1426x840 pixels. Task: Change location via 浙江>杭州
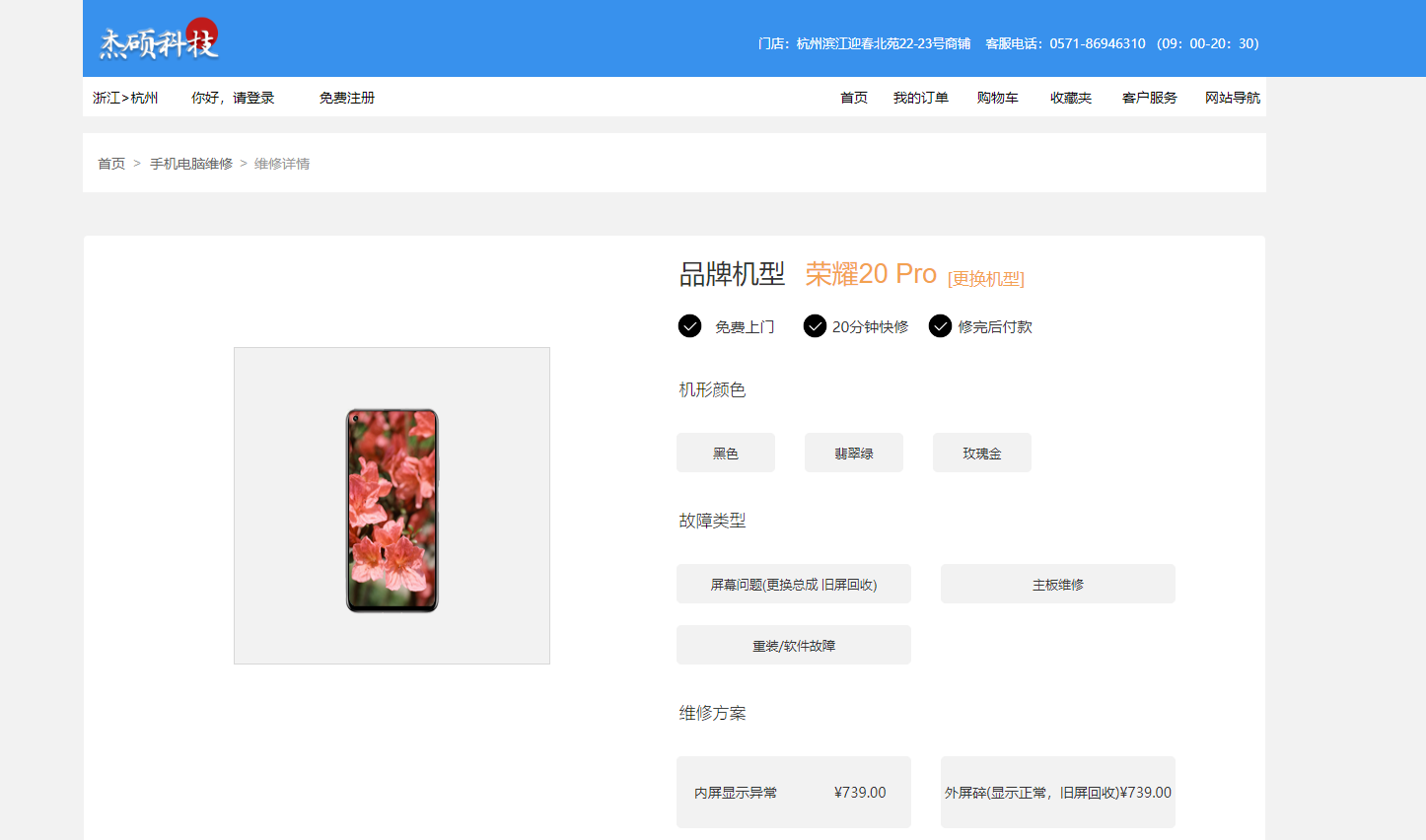125,98
